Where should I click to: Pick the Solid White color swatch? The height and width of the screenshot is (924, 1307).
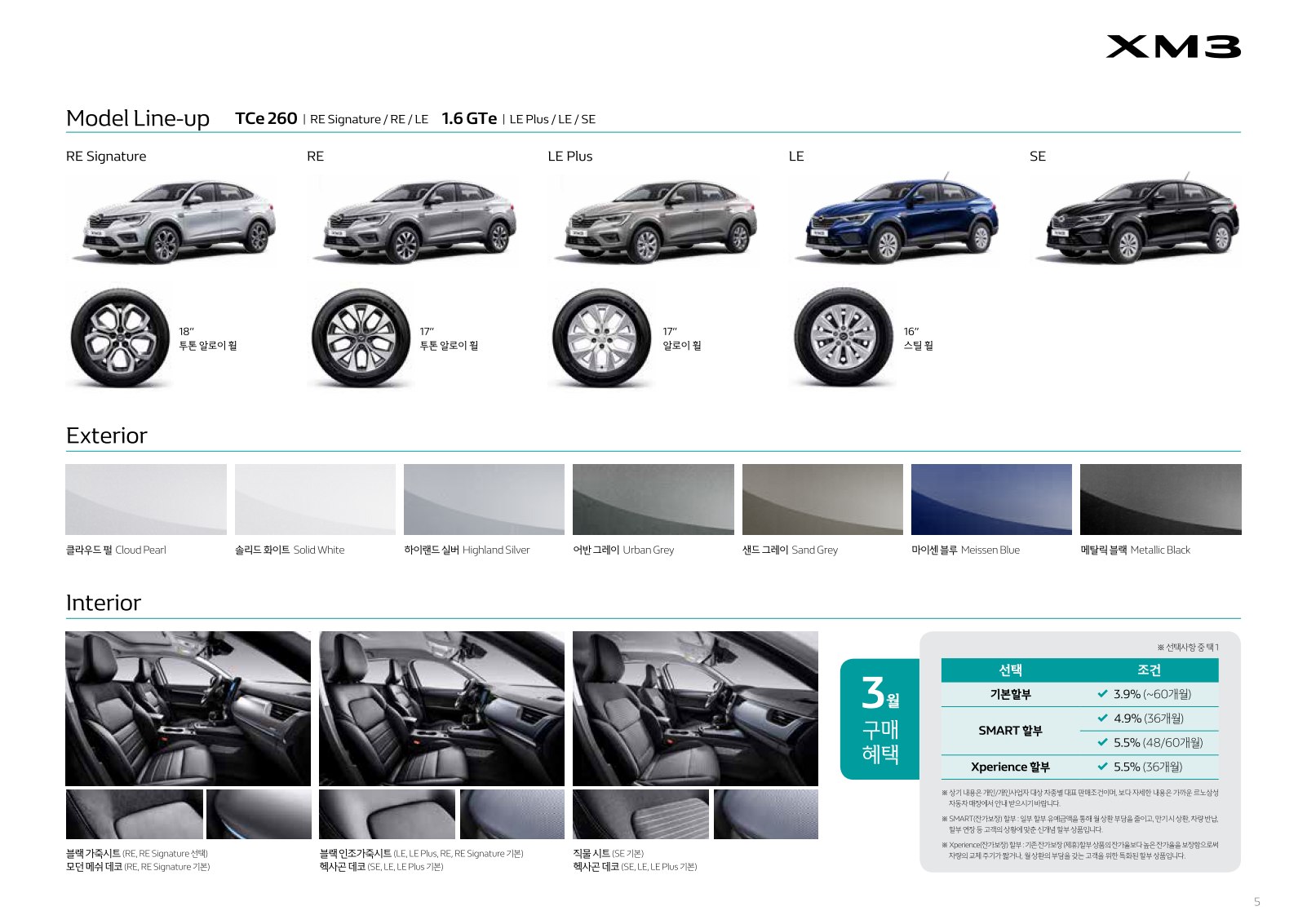pyautogui.click(x=315, y=499)
